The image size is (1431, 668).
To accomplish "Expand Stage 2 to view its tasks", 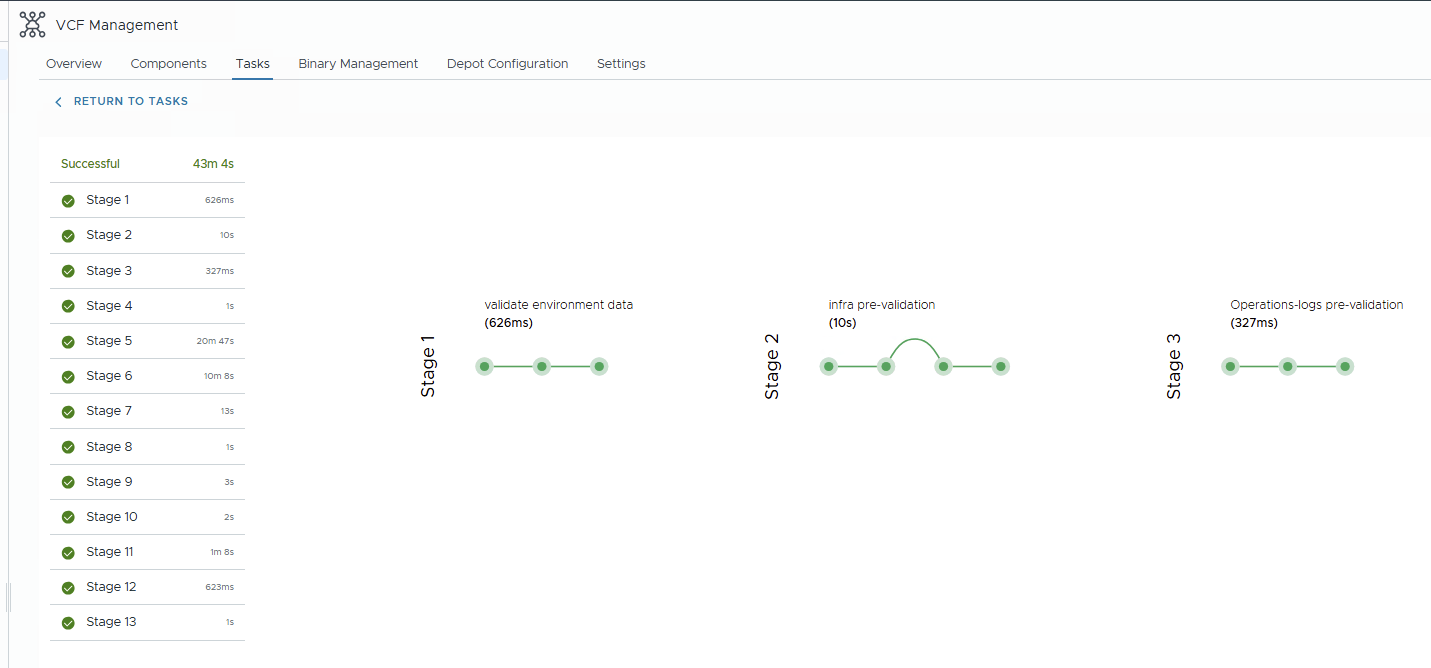I will pos(107,235).
